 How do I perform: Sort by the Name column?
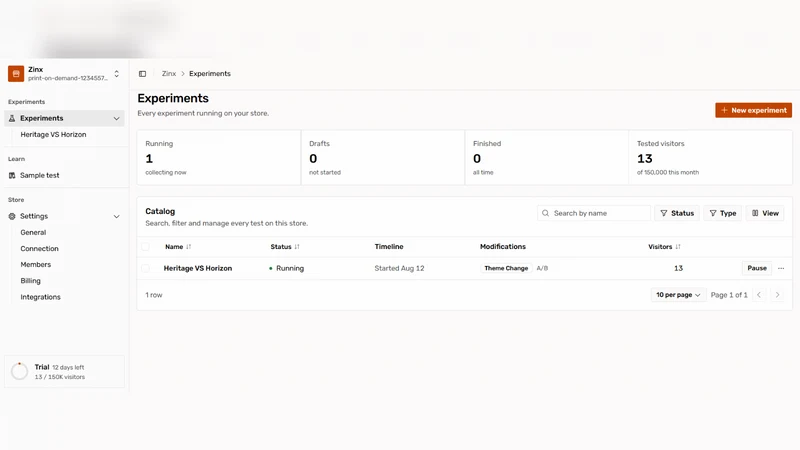[178, 247]
